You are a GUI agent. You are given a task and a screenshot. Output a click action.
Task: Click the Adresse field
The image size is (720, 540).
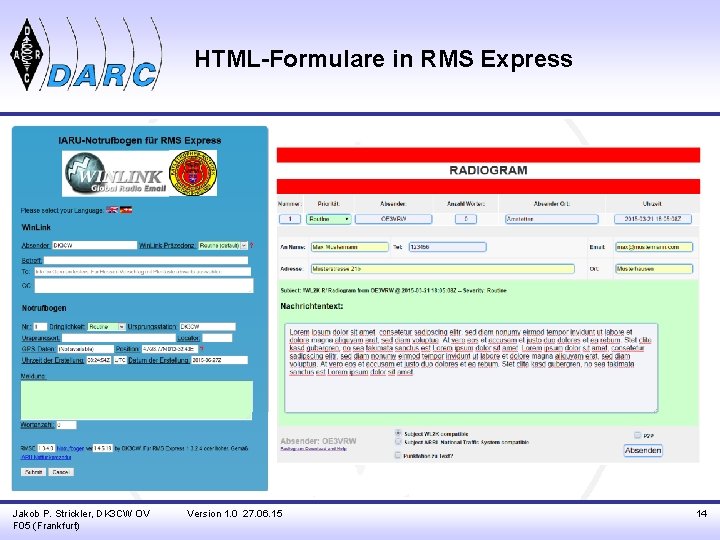[x=443, y=269]
